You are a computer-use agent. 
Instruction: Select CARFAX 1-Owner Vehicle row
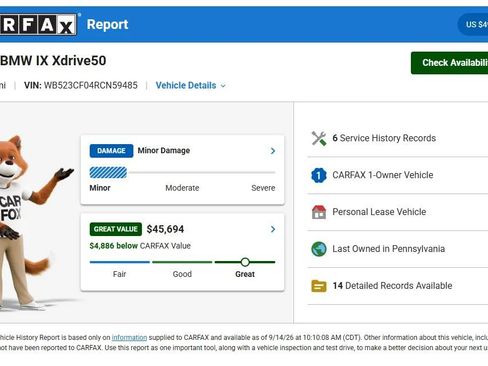point(398,175)
